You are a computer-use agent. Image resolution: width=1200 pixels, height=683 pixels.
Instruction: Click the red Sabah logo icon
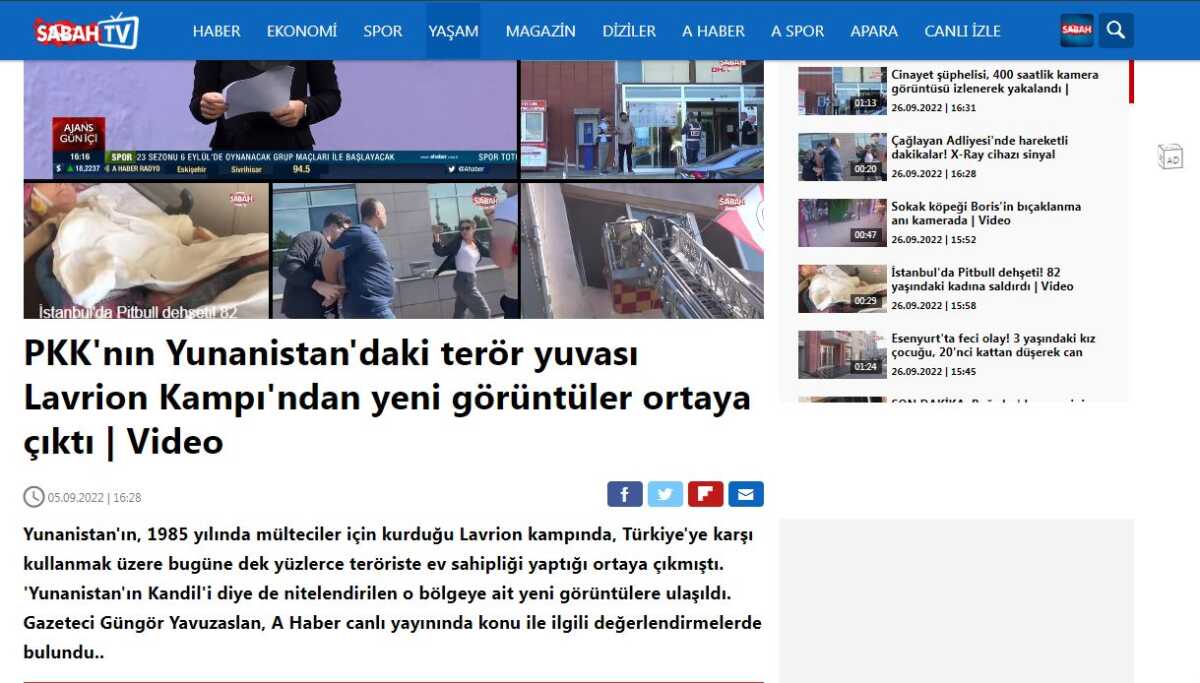1077,30
